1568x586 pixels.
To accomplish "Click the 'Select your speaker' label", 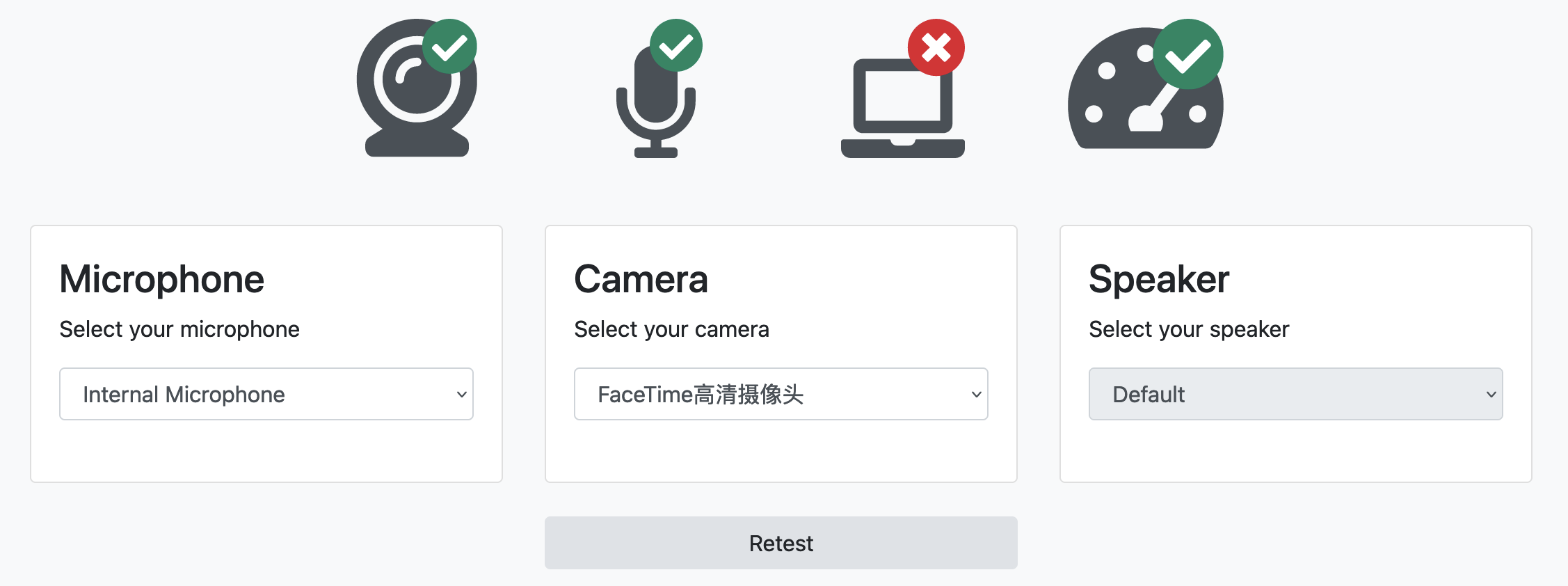I will (x=1189, y=329).
